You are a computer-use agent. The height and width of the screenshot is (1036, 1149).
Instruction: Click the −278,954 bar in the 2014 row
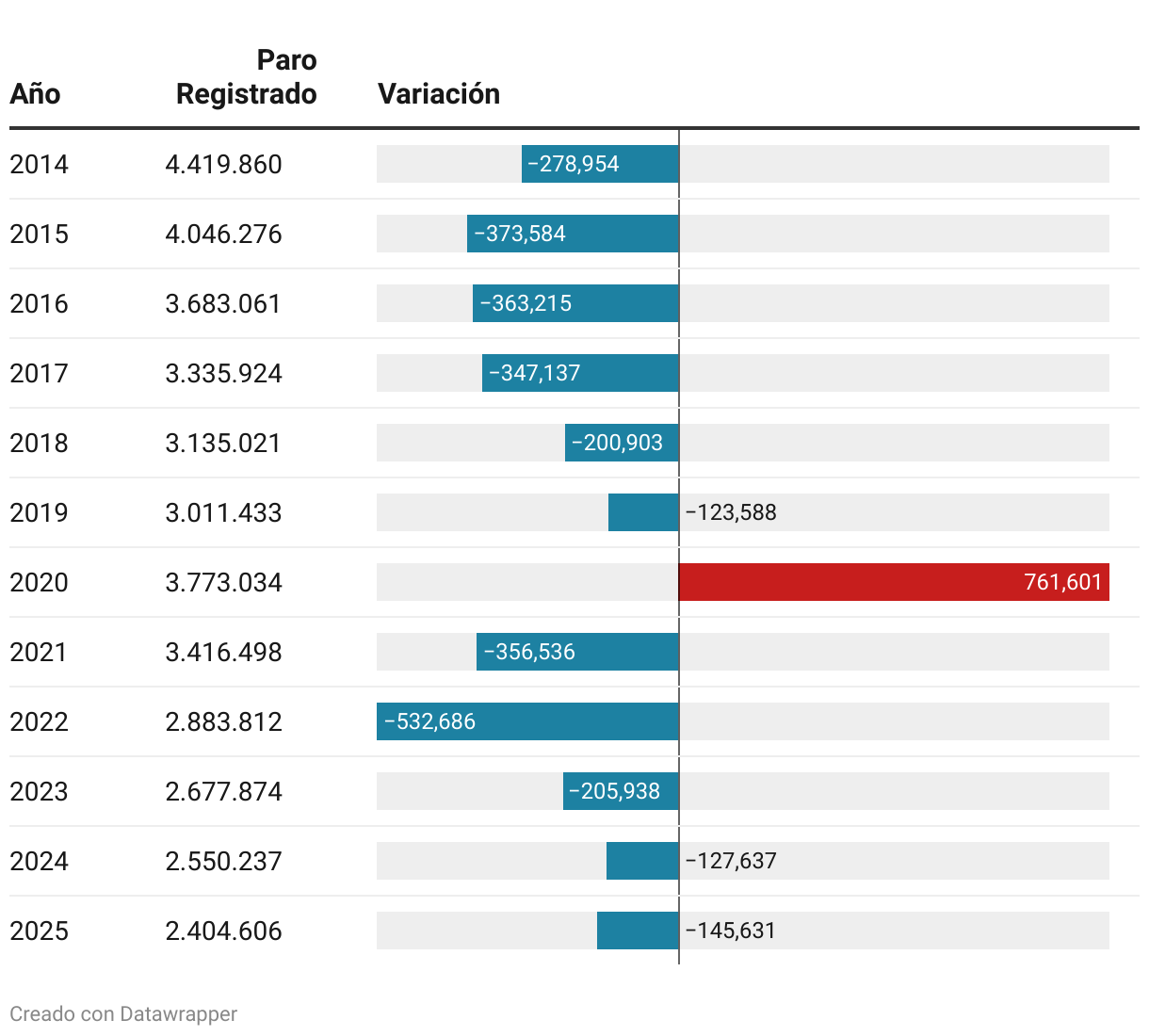(x=600, y=164)
